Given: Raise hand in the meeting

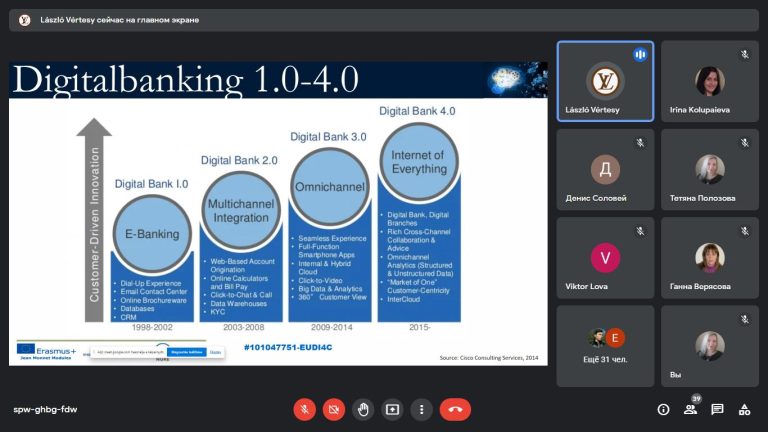Looking at the screenshot, I should coord(363,409).
